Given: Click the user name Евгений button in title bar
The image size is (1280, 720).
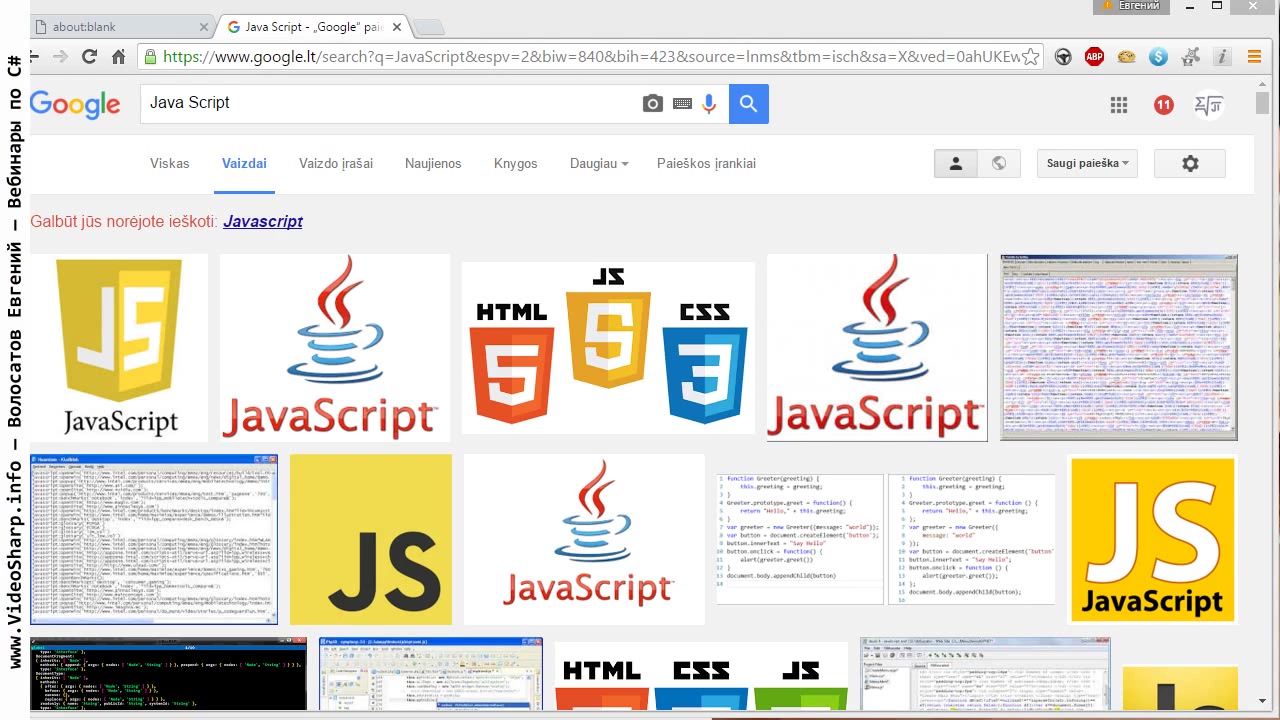Looking at the screenshot, I should tap(1132, 7).
